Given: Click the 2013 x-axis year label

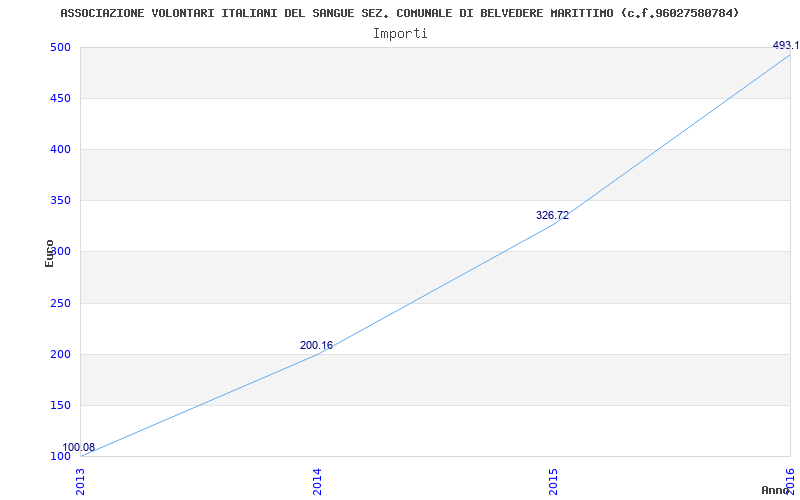Looking at the screenshot, I should (x=81, y=482).
